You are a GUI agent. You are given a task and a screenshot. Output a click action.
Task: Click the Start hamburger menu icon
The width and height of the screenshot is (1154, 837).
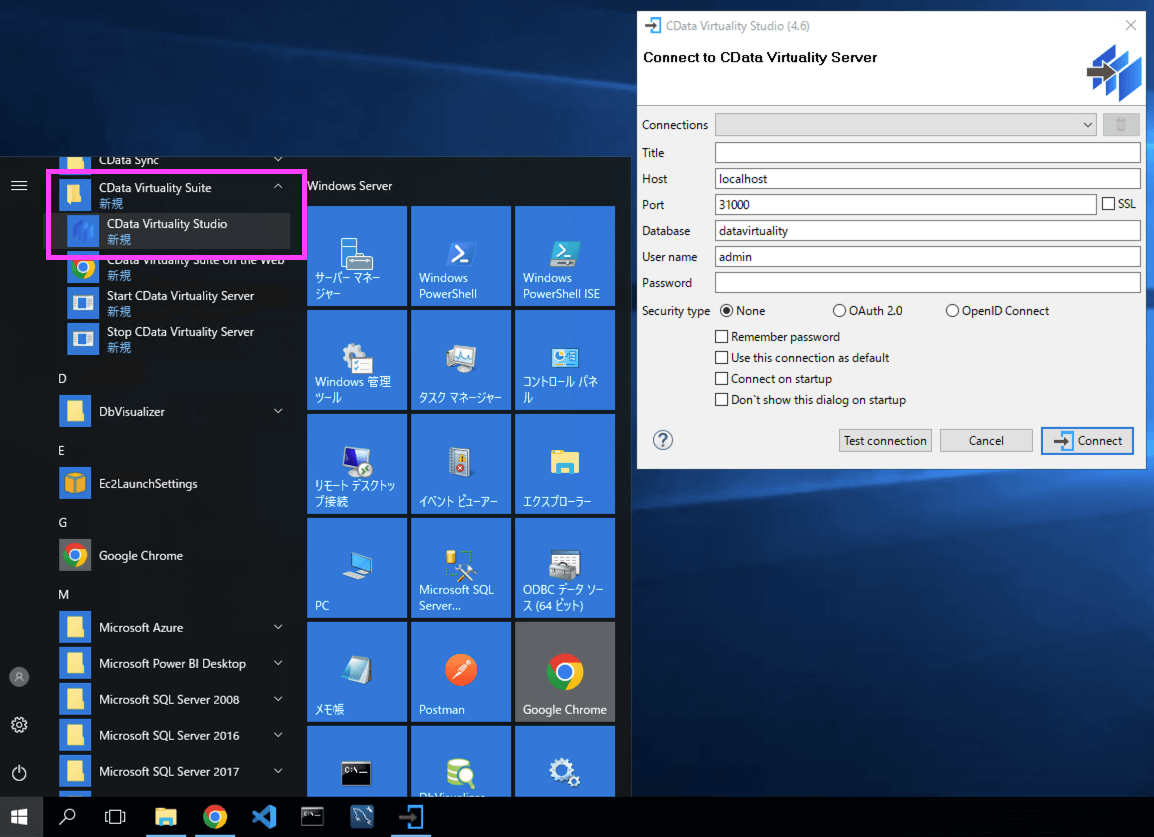pos(19,186)
